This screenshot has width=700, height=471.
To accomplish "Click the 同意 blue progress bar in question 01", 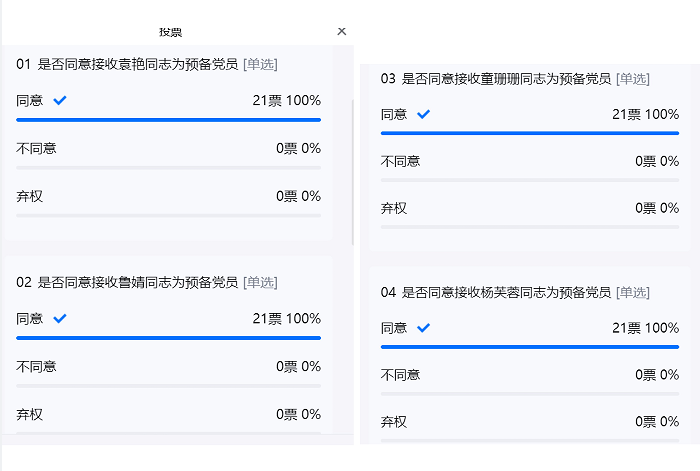I will (x=168, y=119).
